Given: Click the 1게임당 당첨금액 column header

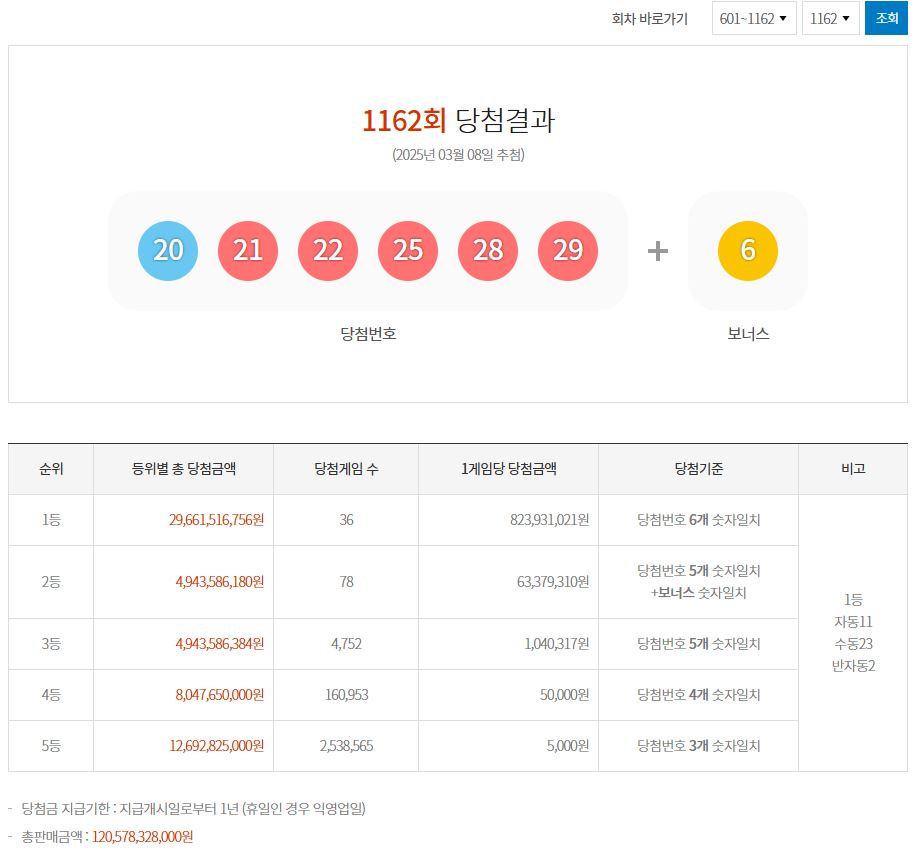Looking at the screenshot, I should click(509, 469).
